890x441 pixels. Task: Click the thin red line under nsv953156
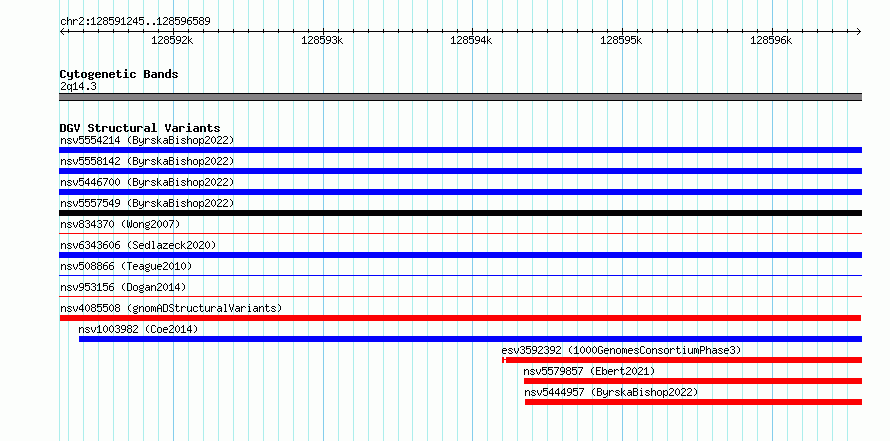(x=460, y=296)
